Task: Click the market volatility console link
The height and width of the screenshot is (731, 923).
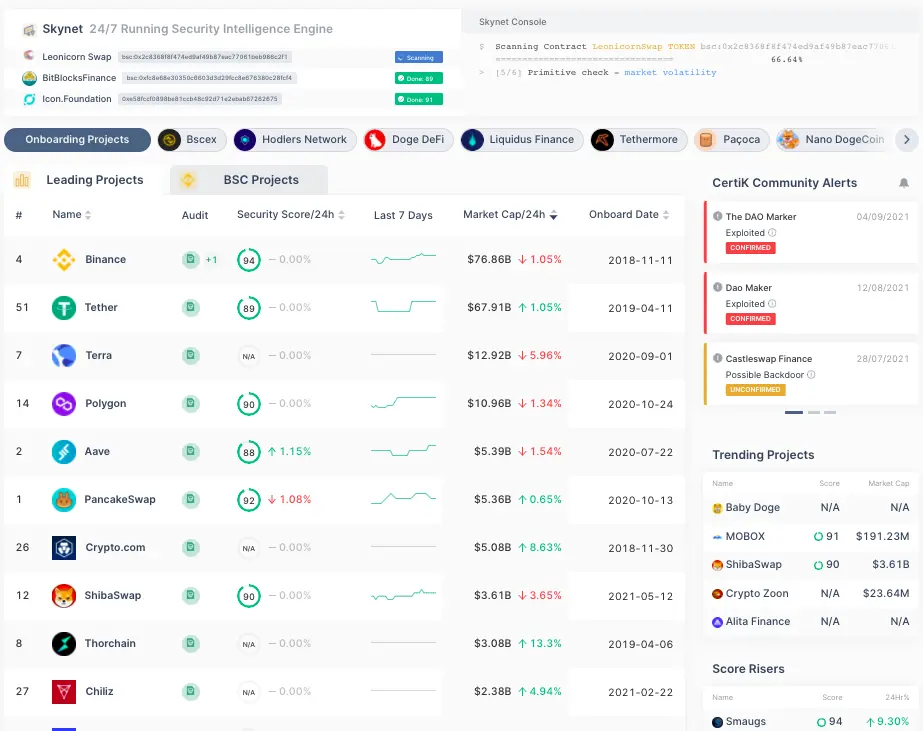Action: [x=670, y=72]
